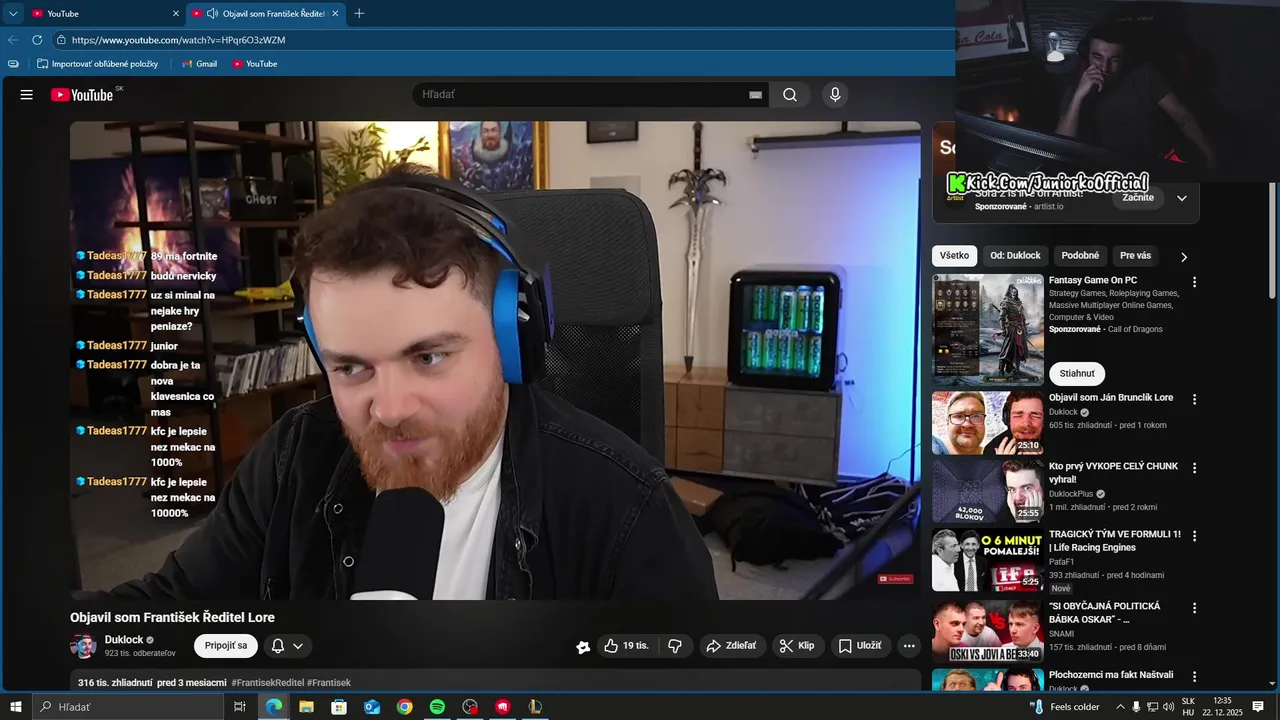The image size is (1280, 720).
Task: Expand the sponsored artlist.io ad chevron
Action: [1181, 198]
